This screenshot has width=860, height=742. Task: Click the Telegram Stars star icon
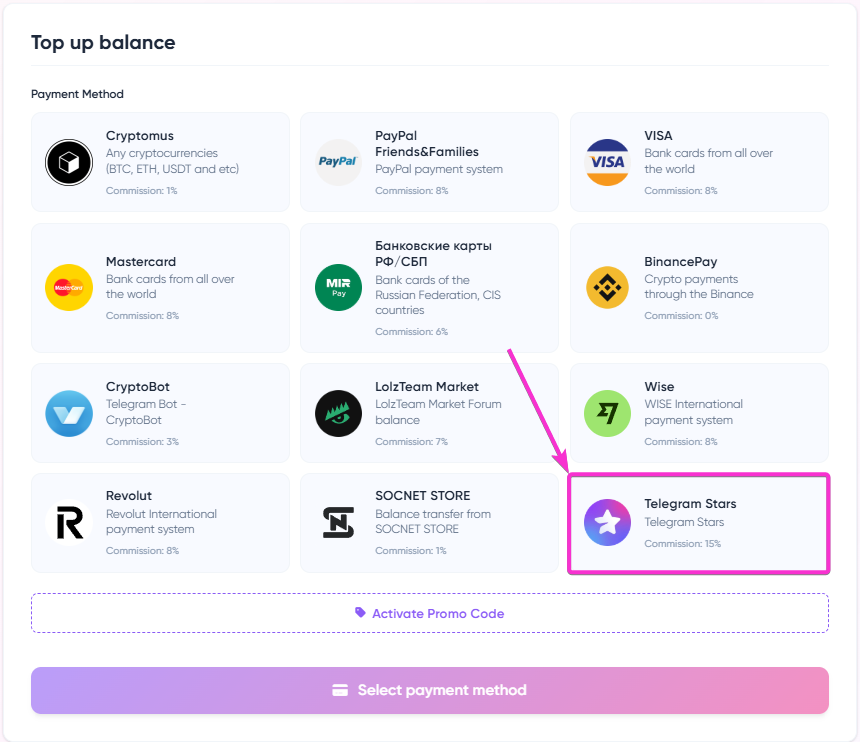pos(607,523)
